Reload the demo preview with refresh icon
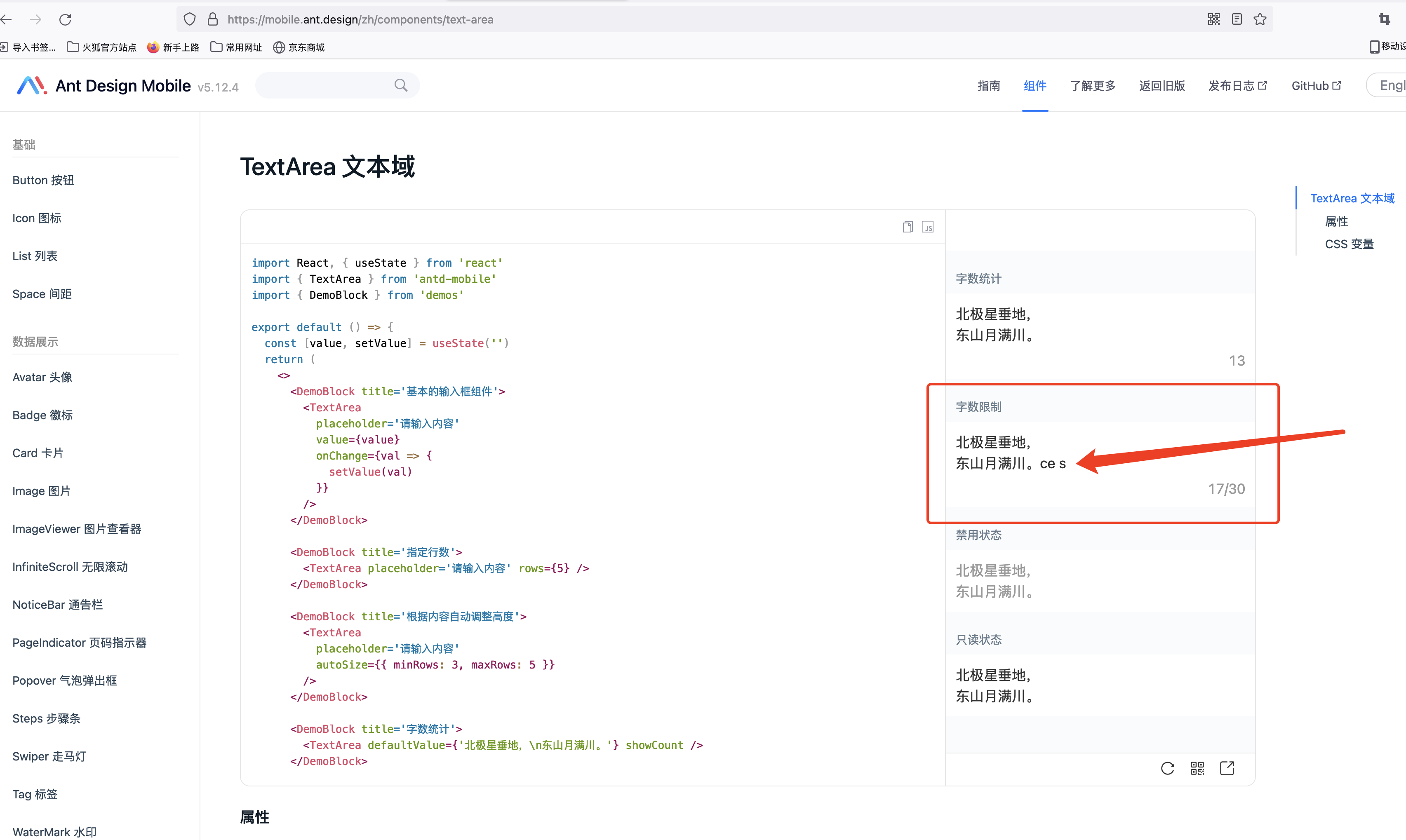The image size is (1406, 840). [1168, 768]
